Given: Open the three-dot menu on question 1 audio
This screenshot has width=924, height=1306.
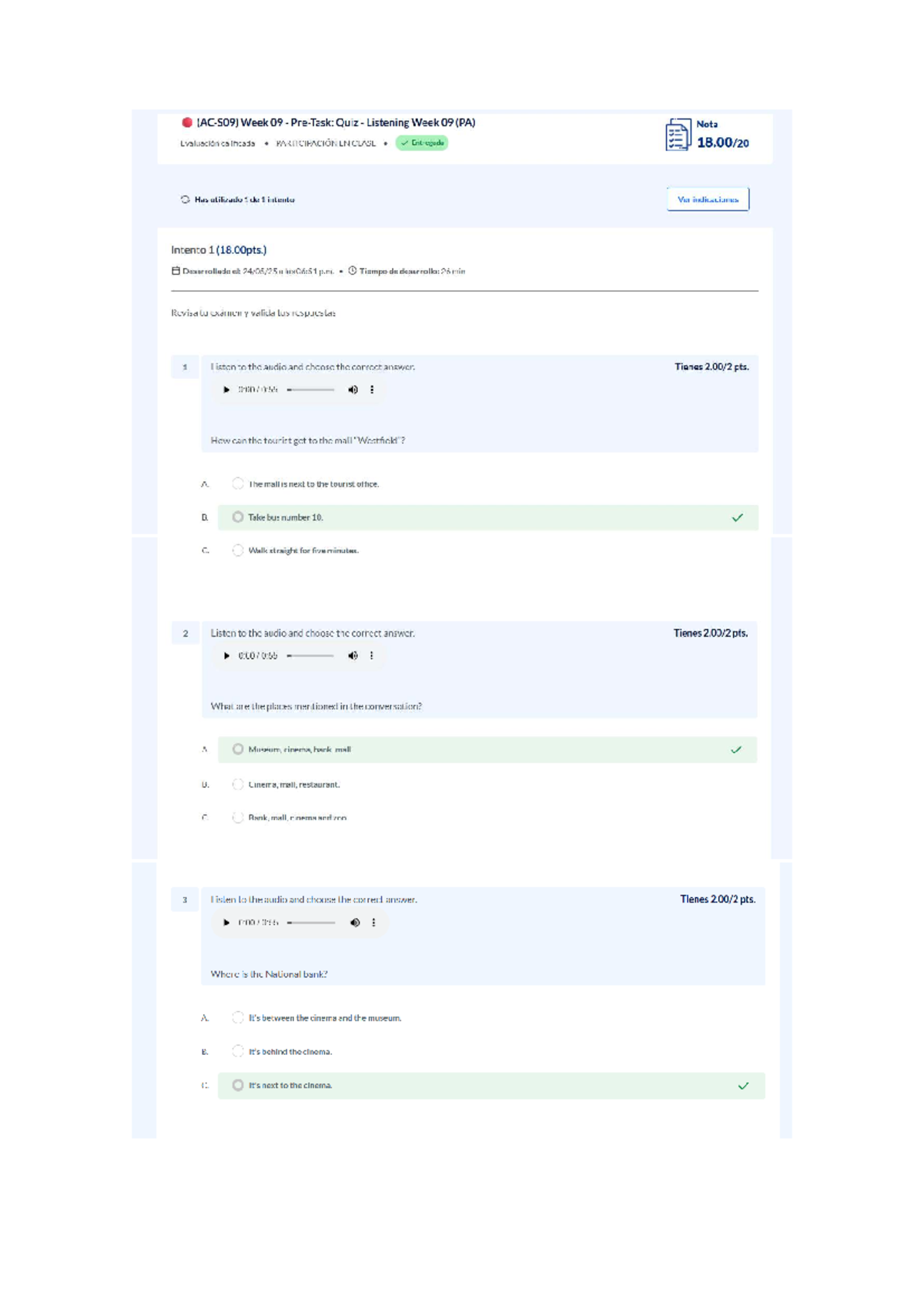Looking at the screenshot, I should click(x=373, y=390).
